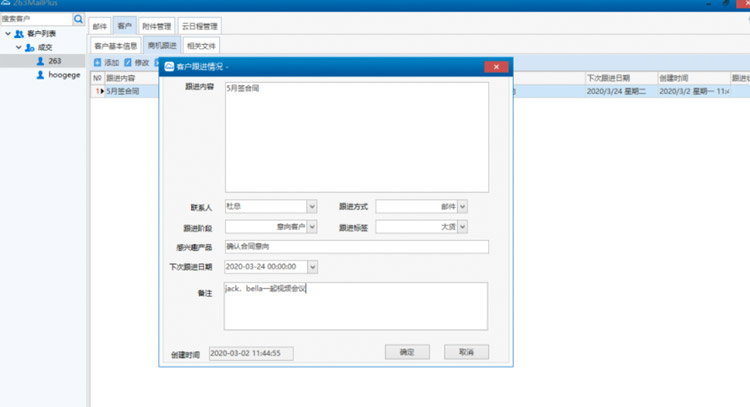Open the 云日程管理 tab
The image size is (750, 407).
coord(201,26)
